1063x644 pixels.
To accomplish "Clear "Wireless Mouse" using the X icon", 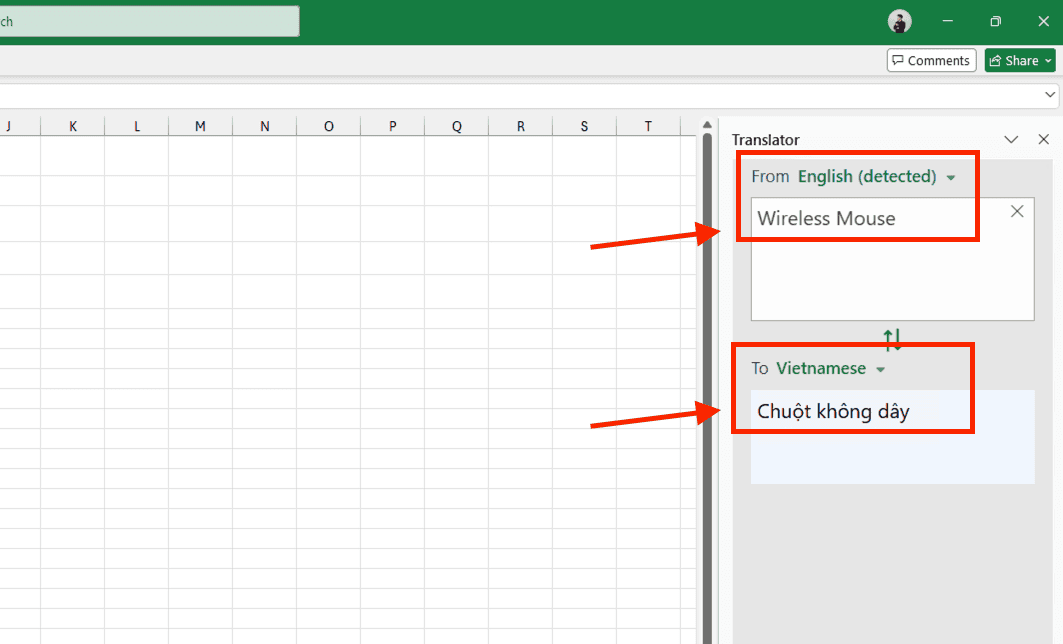I will click(x=1017, y=211).
